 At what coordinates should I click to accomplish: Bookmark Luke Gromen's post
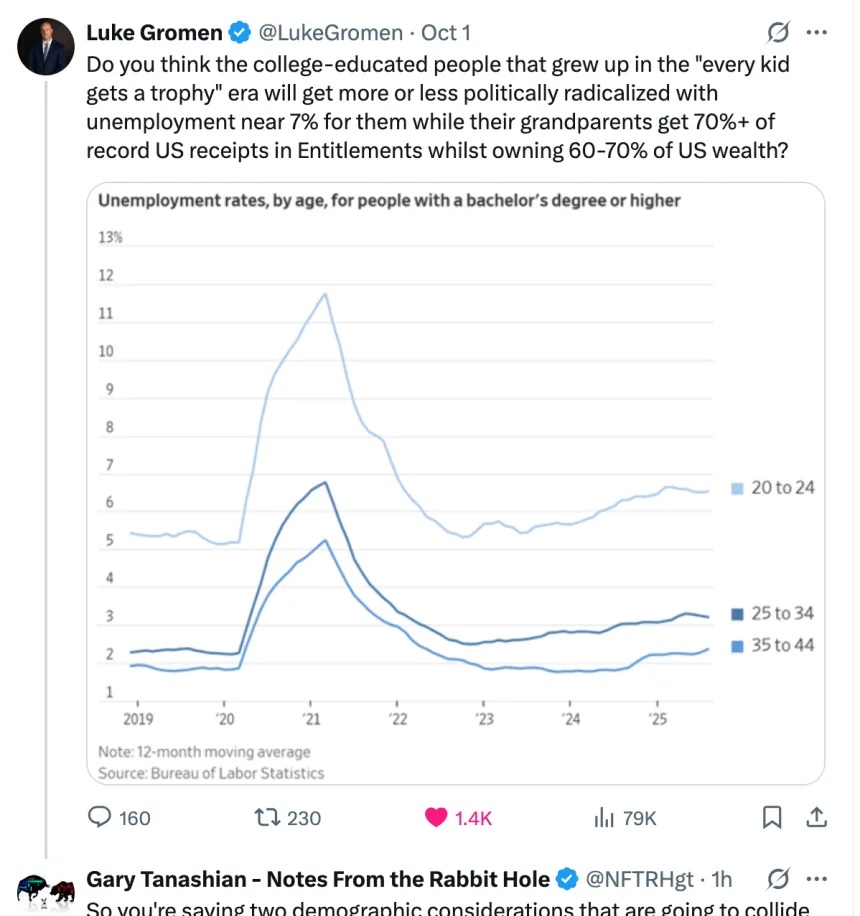coord(772,818)
